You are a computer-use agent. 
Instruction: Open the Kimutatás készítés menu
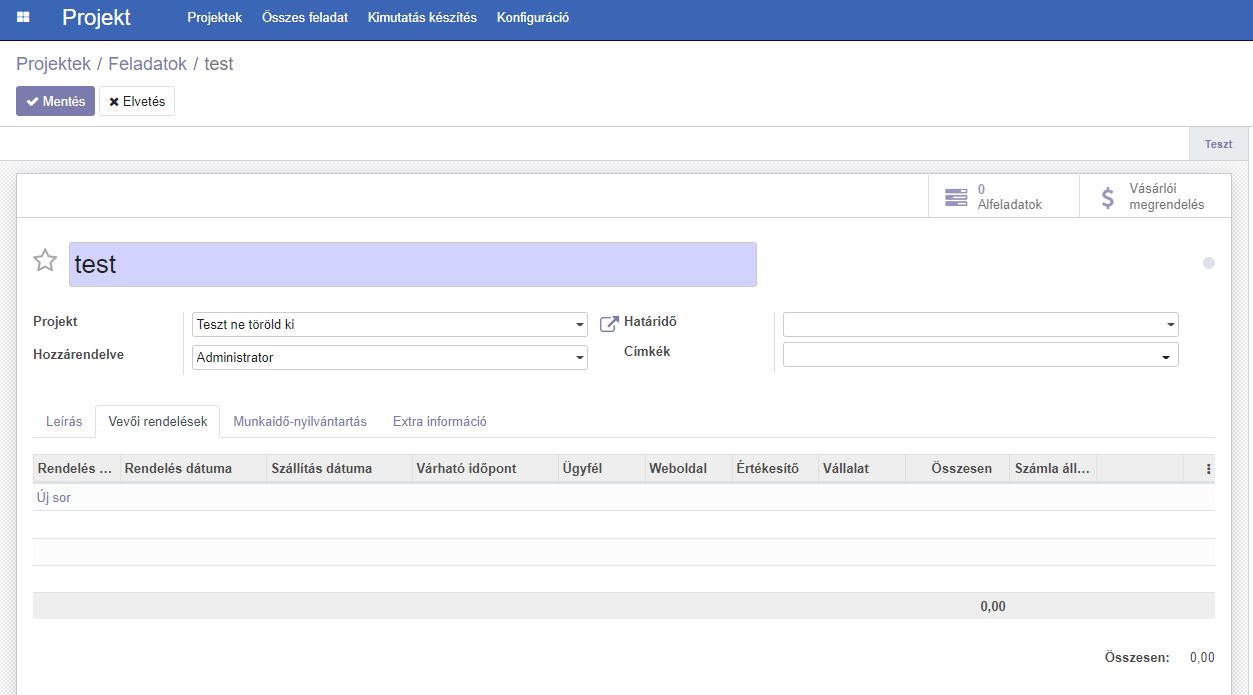[x=422, y=18]
